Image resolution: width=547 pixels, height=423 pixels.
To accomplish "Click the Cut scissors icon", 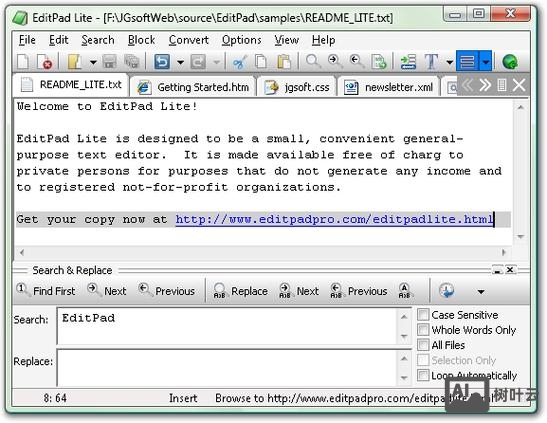I will [x=239, y=62].
